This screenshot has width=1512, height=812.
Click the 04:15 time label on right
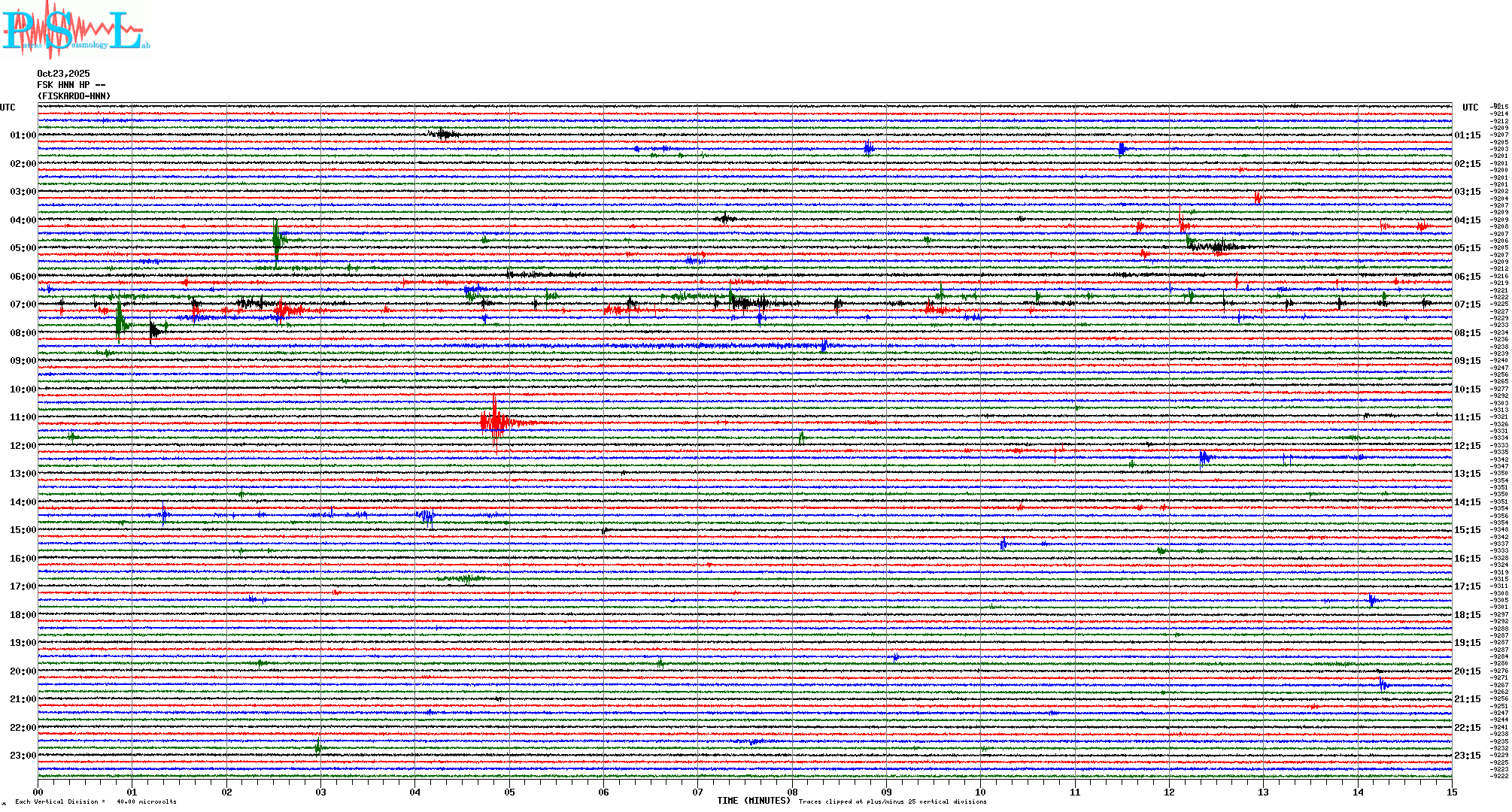point(1467,220)
